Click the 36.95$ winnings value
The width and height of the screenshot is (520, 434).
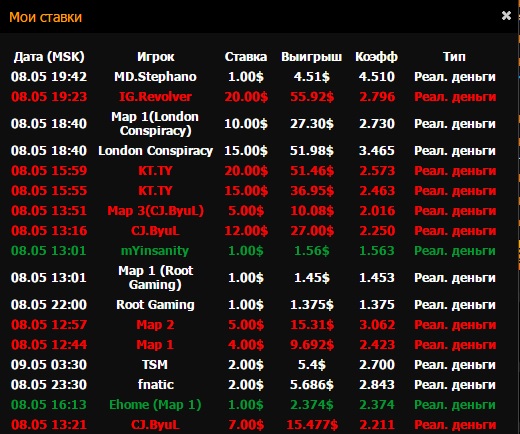(x=312, y=191)
